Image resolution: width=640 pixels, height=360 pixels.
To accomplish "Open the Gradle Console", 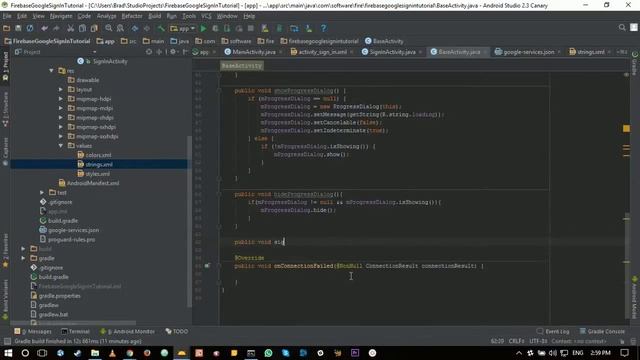I will [x=602, y=331].
